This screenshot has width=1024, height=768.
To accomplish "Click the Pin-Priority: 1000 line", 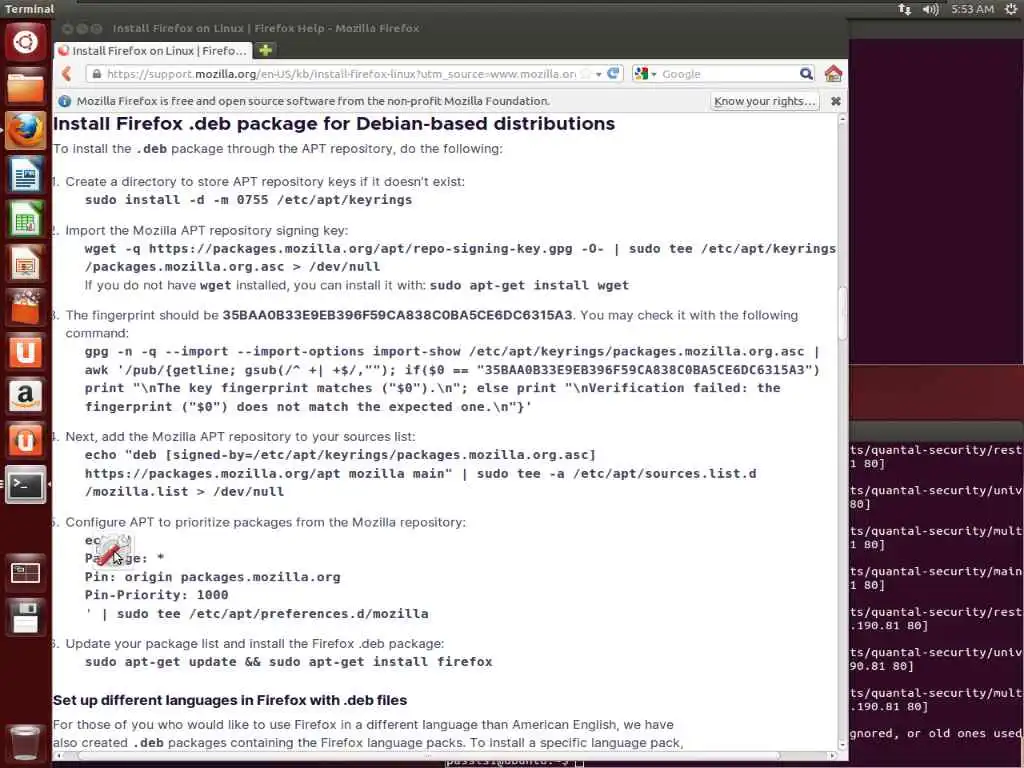I will point(156,595).
